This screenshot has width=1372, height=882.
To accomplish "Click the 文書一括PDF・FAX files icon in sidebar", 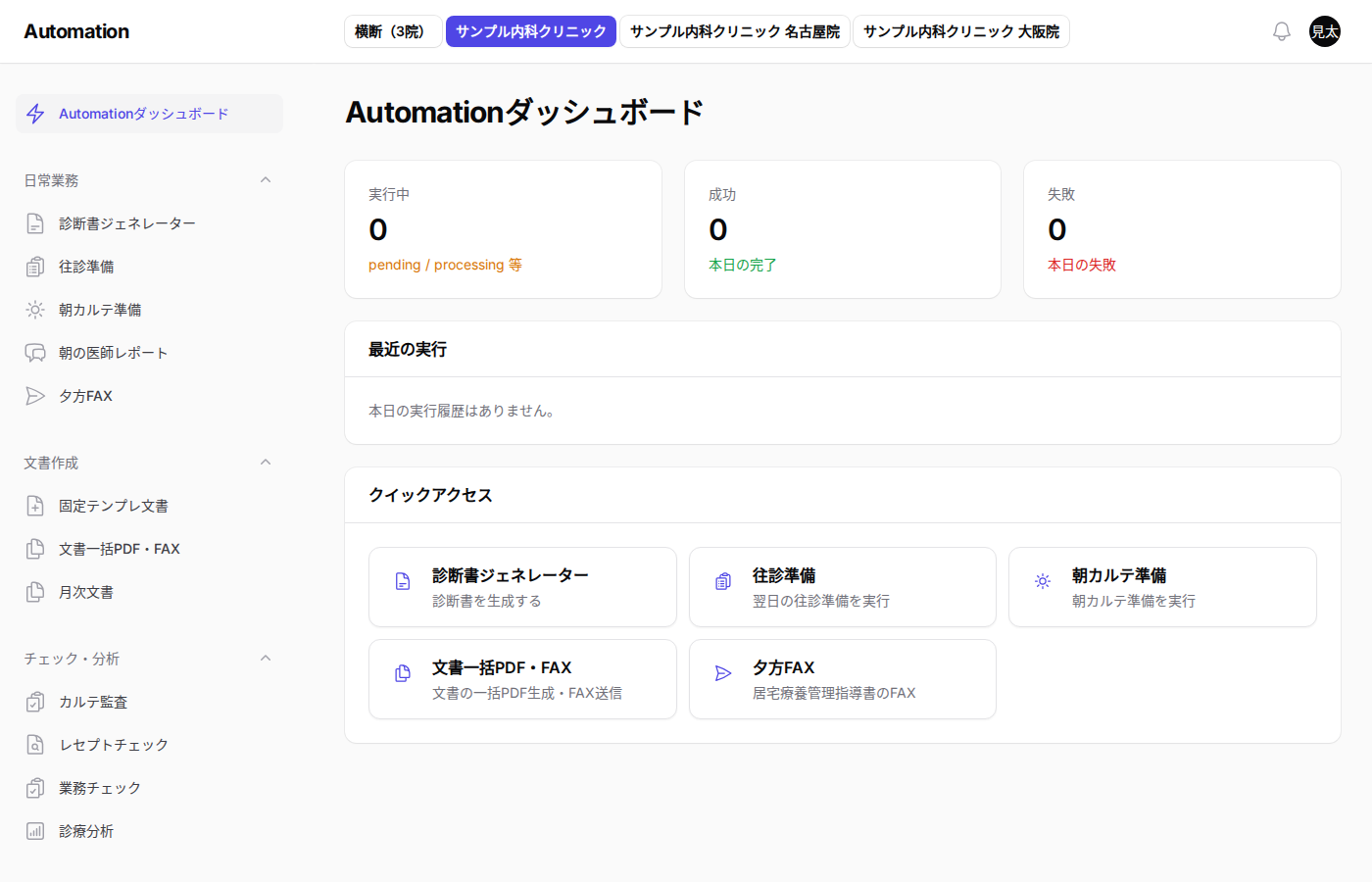I will pyautogui.click(x=35, y=549).
